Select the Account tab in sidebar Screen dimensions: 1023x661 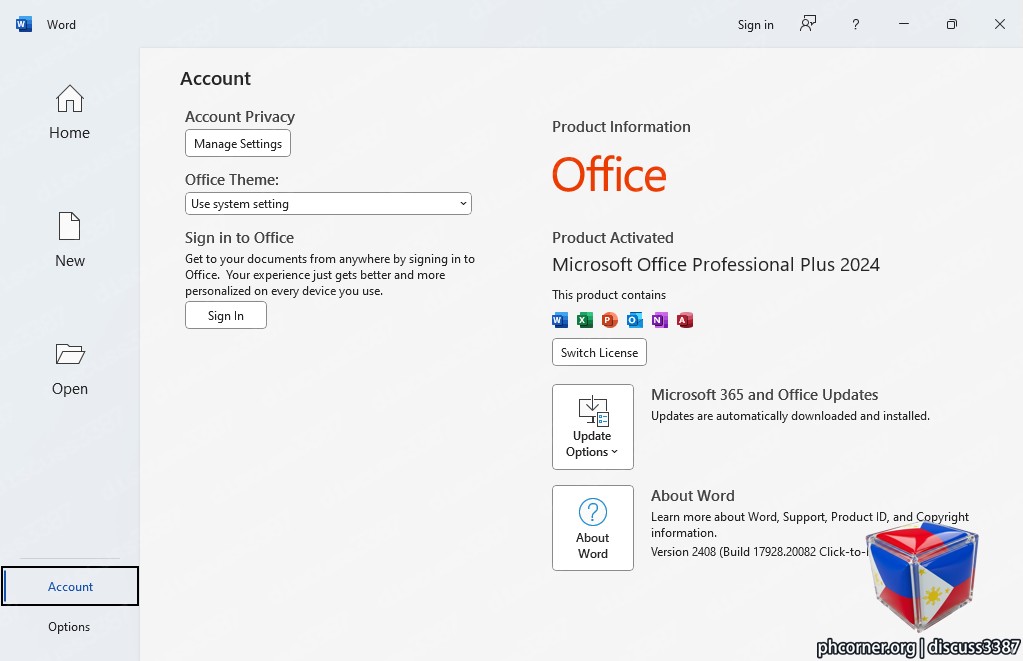tap(70, 586)
